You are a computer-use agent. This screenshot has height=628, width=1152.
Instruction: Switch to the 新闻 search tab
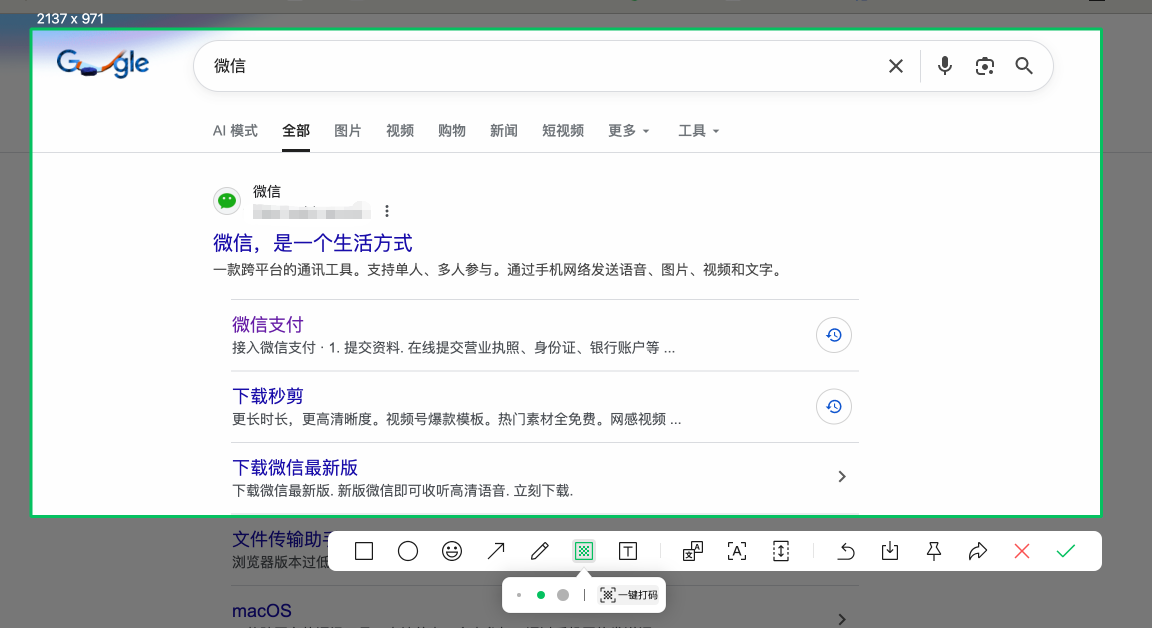[504, 131]
